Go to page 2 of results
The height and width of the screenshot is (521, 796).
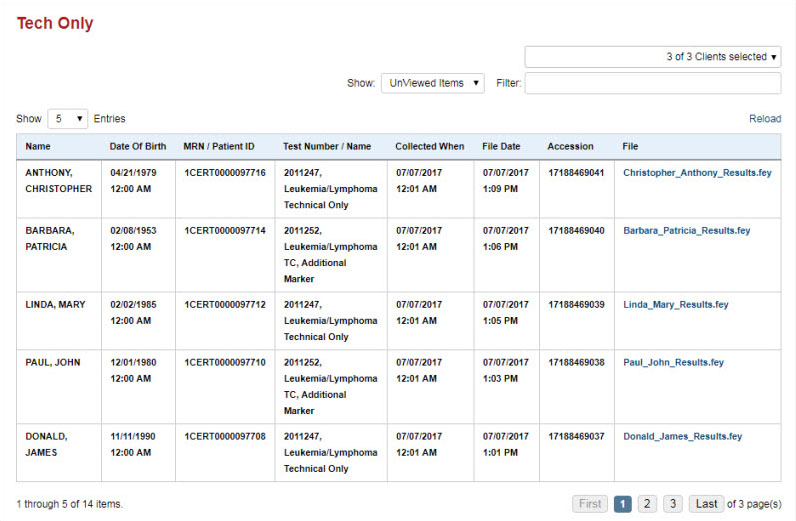[x=647, y=504]
